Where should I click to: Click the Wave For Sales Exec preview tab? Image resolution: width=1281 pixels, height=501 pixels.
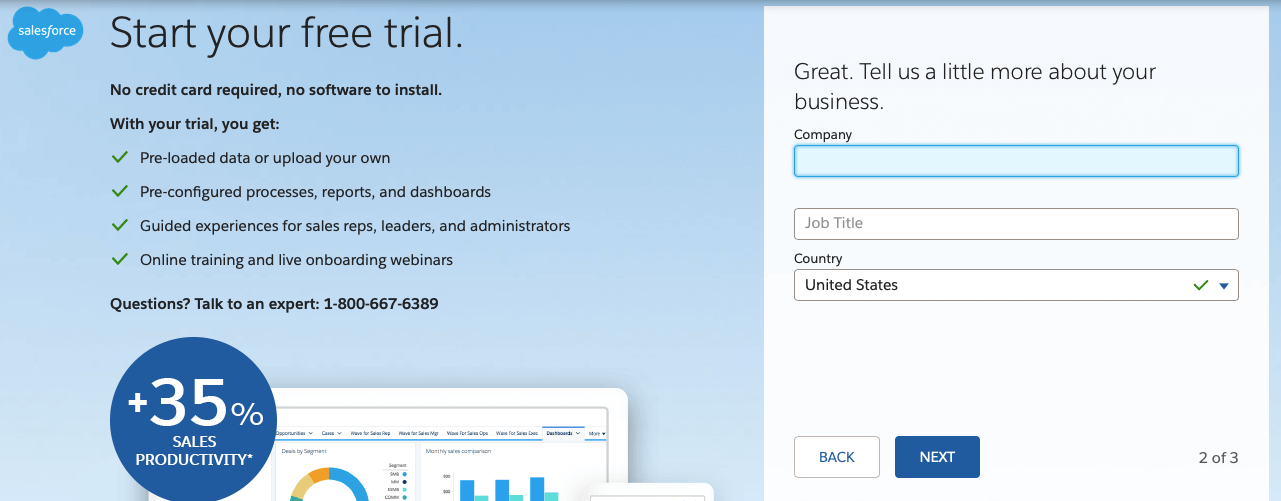517,433
